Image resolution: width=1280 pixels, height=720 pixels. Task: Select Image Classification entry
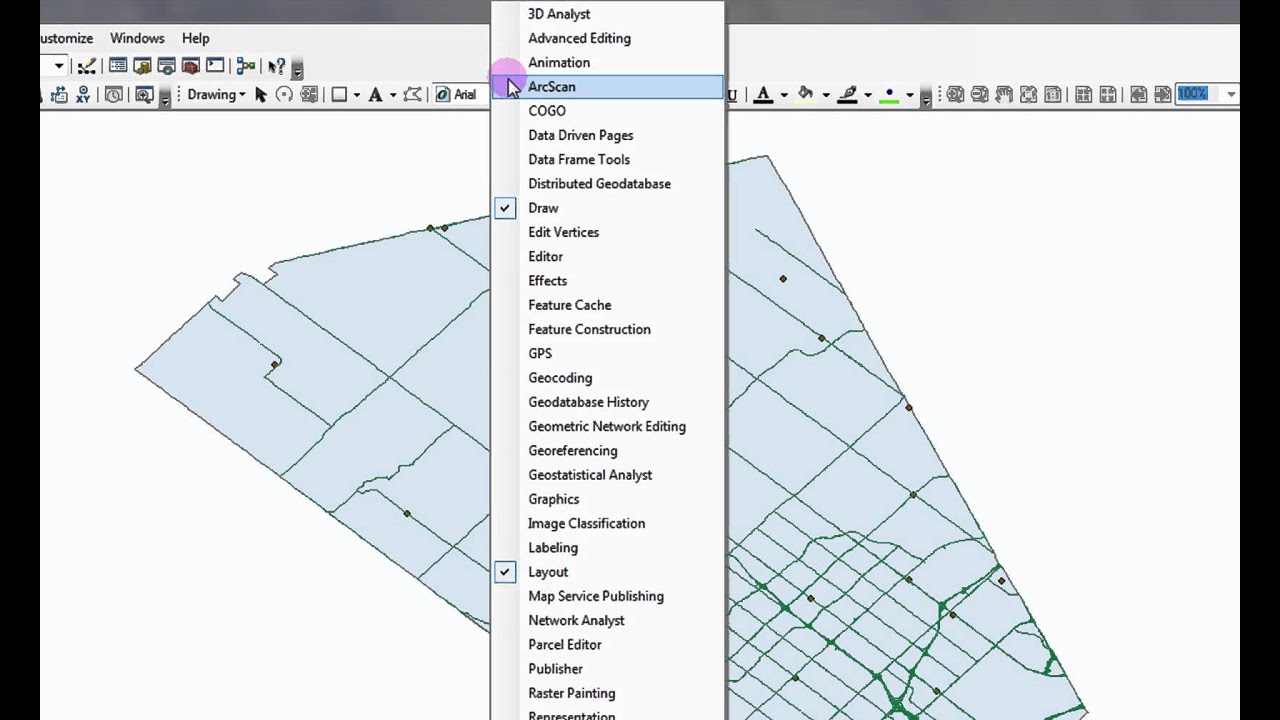point(607,524)
